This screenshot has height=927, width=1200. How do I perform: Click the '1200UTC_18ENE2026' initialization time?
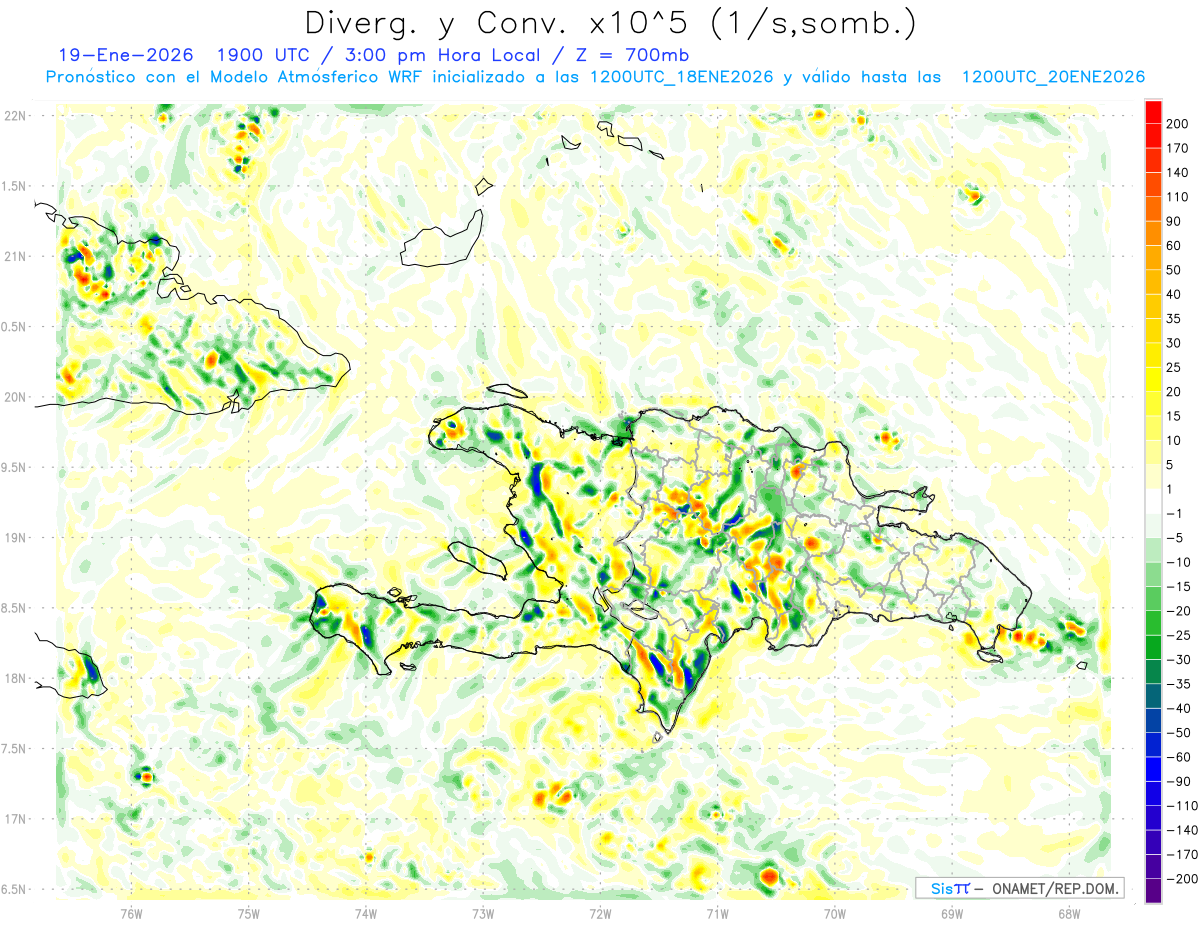682,77
